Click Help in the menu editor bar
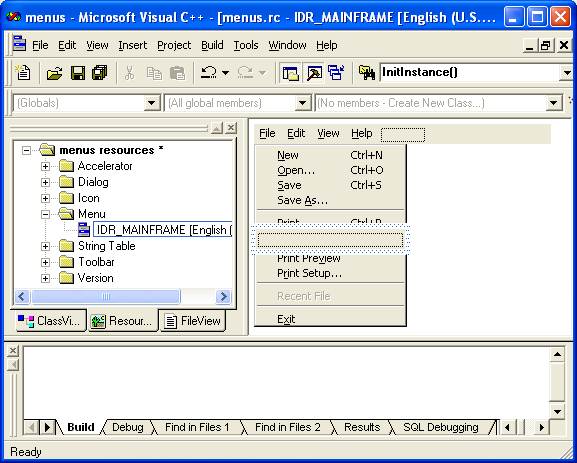This screenshot has width=577, height=463. coord(361,133)
